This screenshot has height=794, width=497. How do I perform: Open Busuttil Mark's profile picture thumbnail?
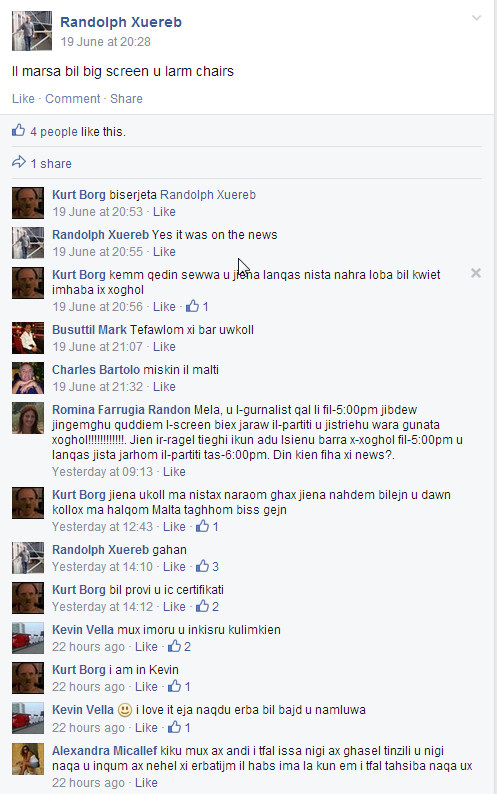pyautogui.click(x=28, y=338)
